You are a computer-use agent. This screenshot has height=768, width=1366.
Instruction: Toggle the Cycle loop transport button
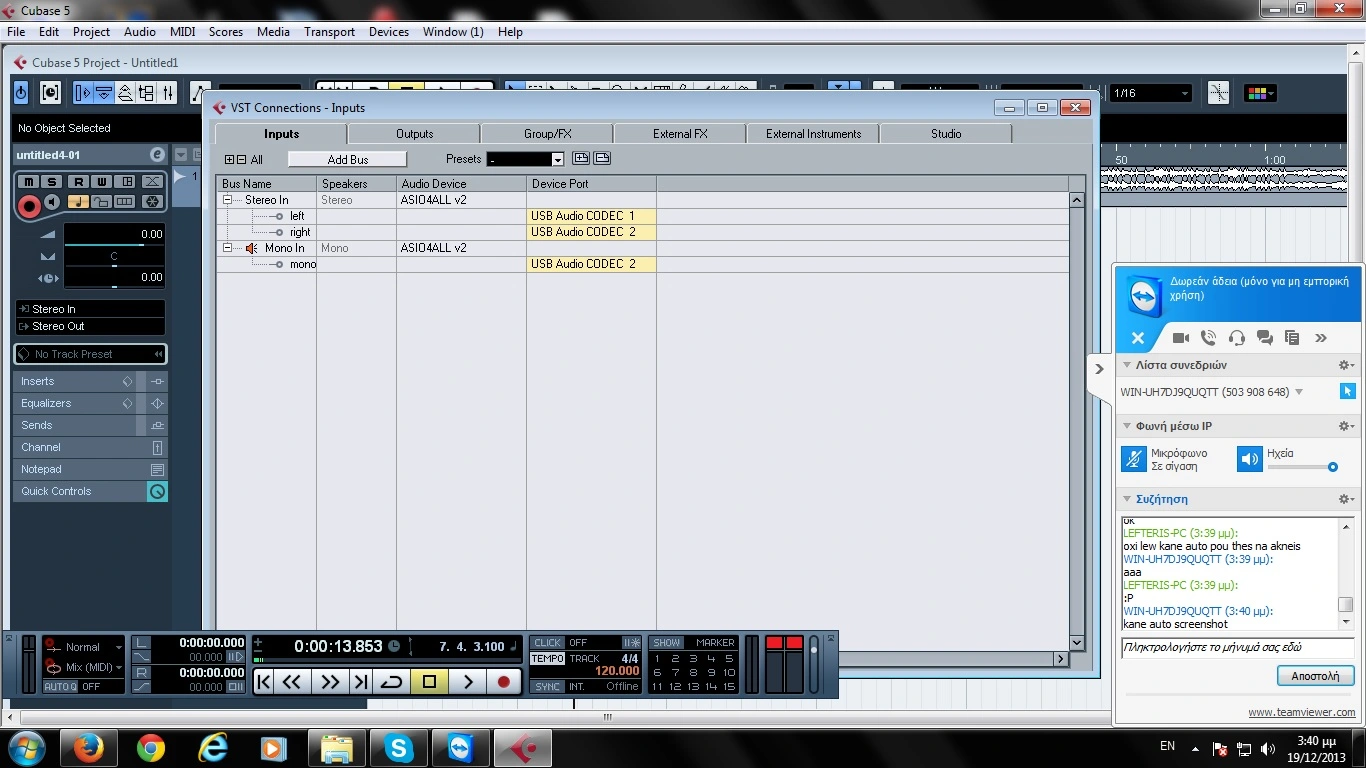392,682
